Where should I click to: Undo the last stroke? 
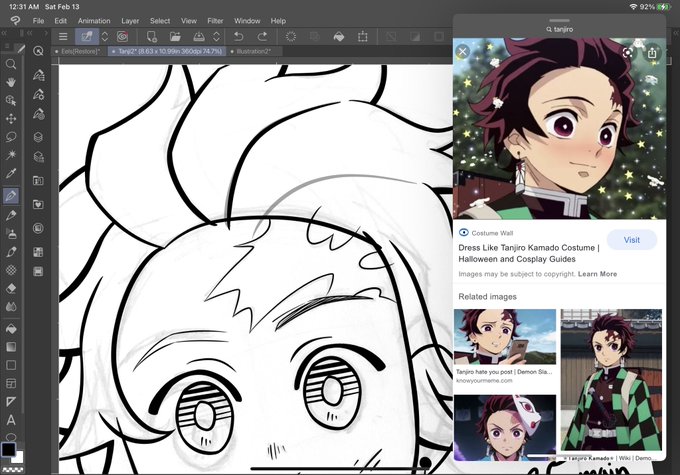click(x=239, y=36)
